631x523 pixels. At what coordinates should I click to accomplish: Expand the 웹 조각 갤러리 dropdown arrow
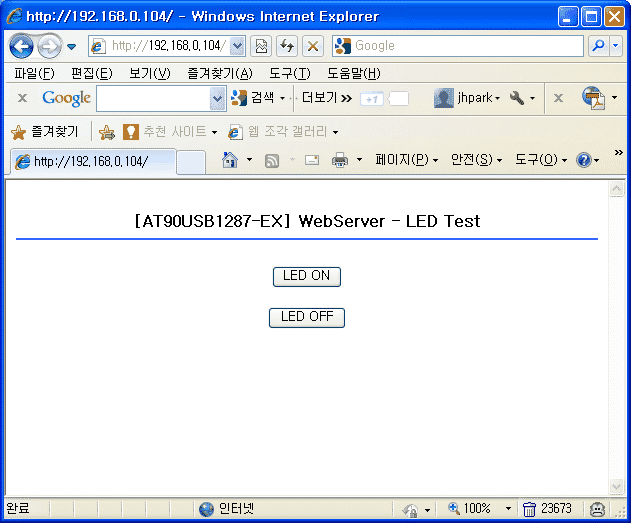click(336, 132)
